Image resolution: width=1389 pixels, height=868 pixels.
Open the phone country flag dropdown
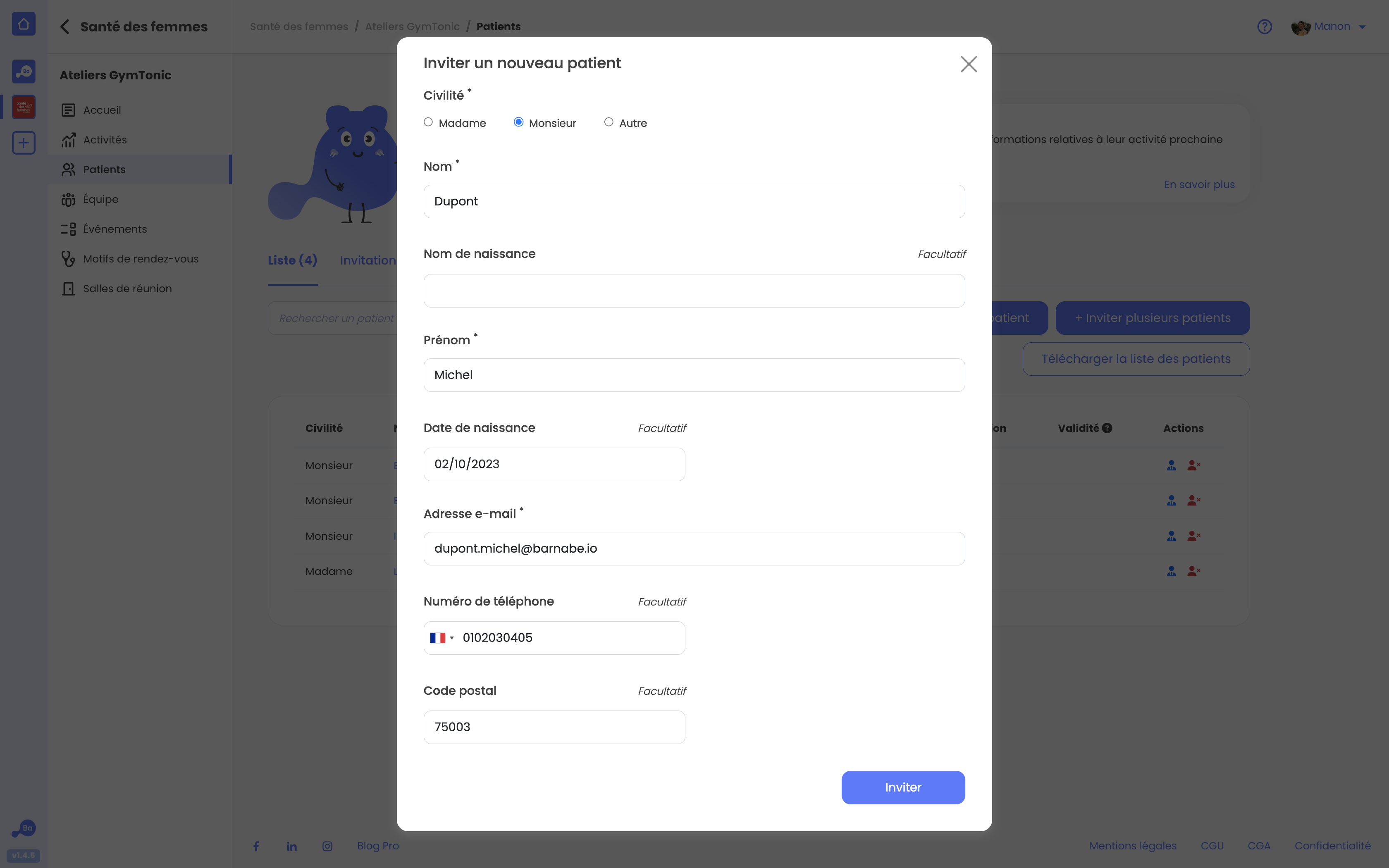click(x=442, y=638)
